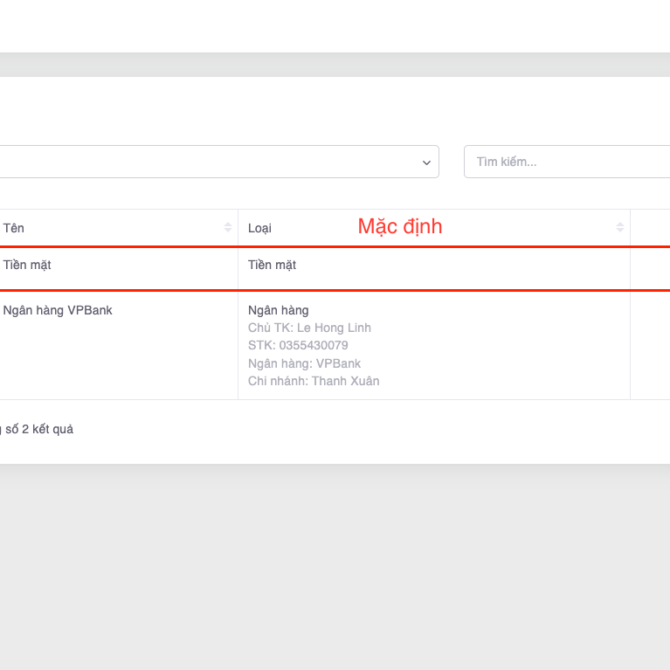This screenshot has height=670, width=670.
Task: Click the Ngân hàng: VPBank detail line
Action: point(304,364)
